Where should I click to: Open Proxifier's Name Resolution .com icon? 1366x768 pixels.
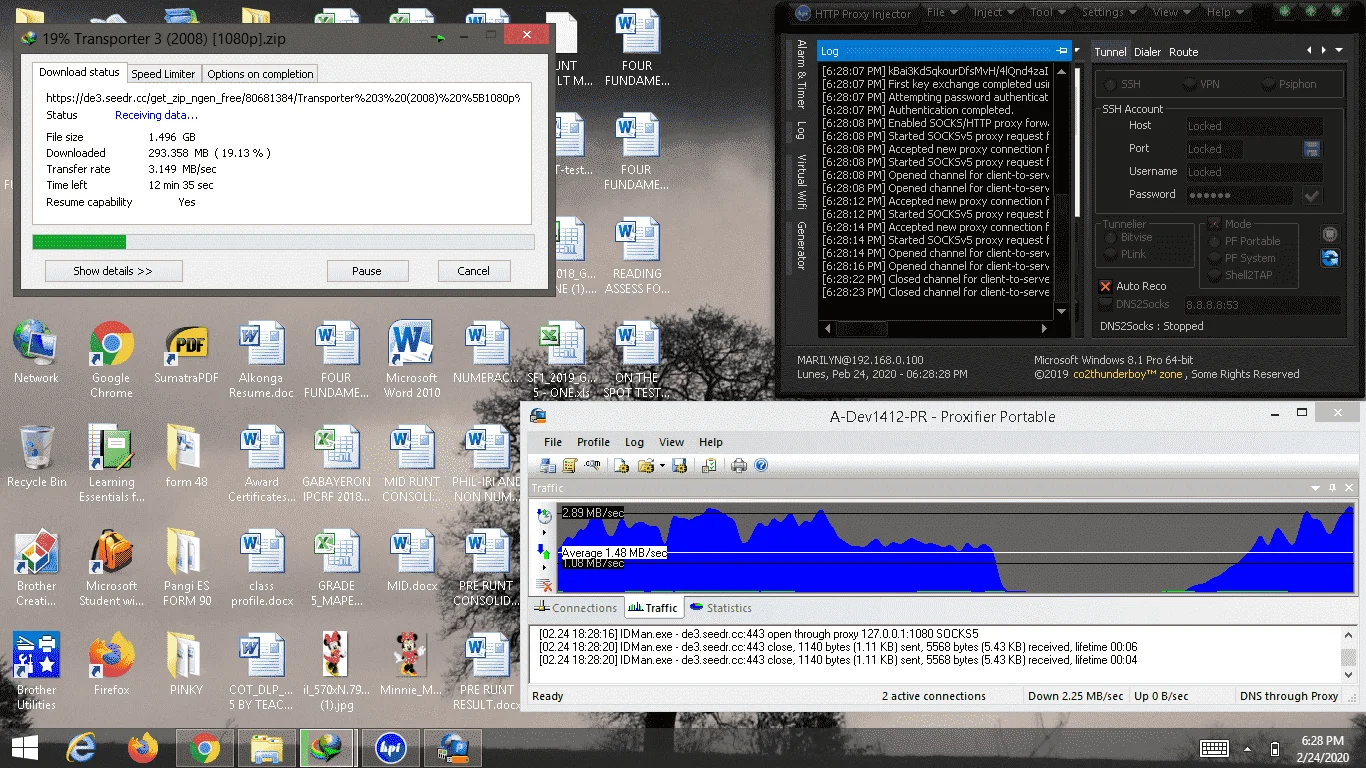593,465
